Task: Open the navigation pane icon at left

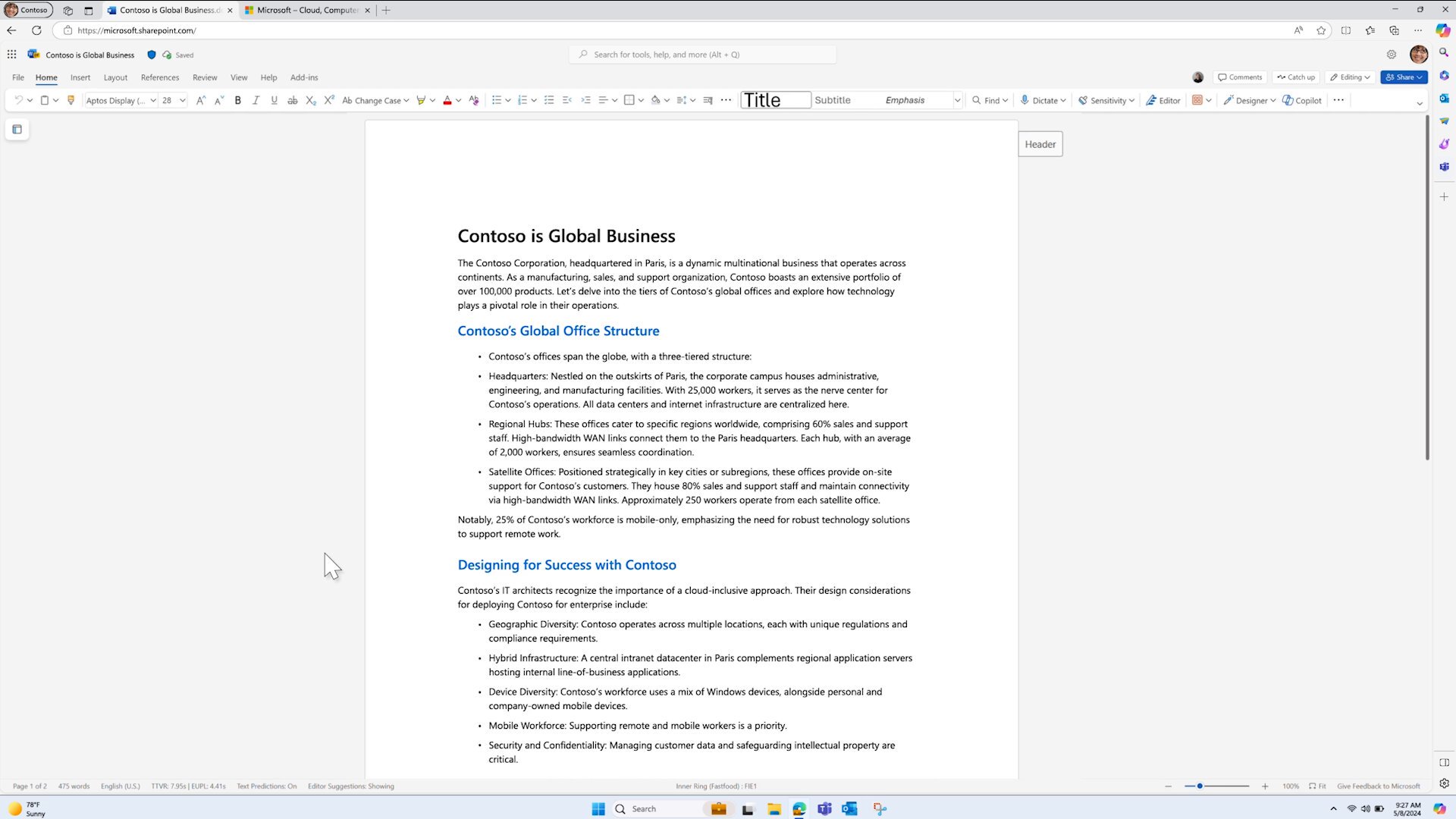Action: pyautogui.click(x=17, y=130)
